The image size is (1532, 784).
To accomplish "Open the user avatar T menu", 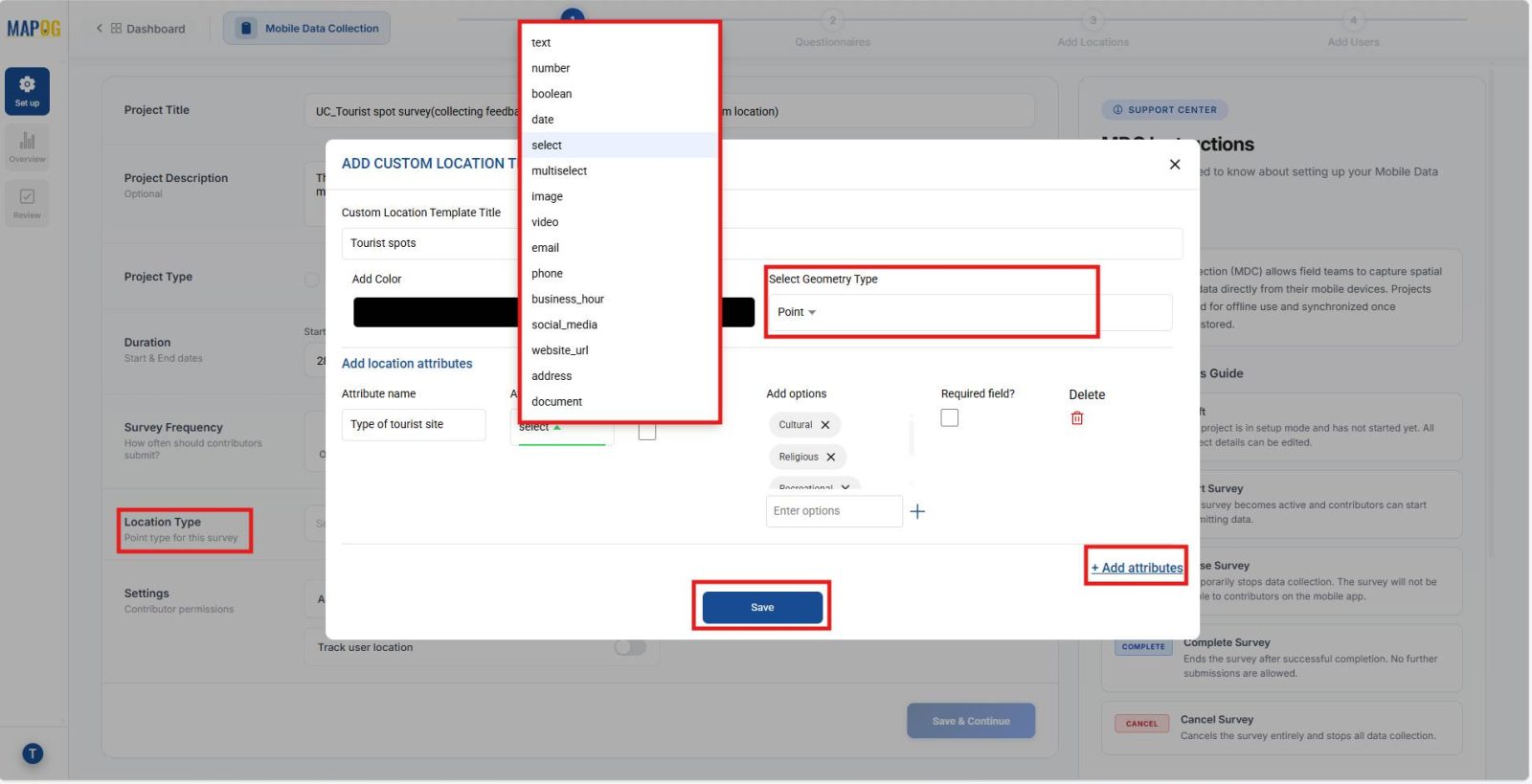I will (x=33, y=753).
